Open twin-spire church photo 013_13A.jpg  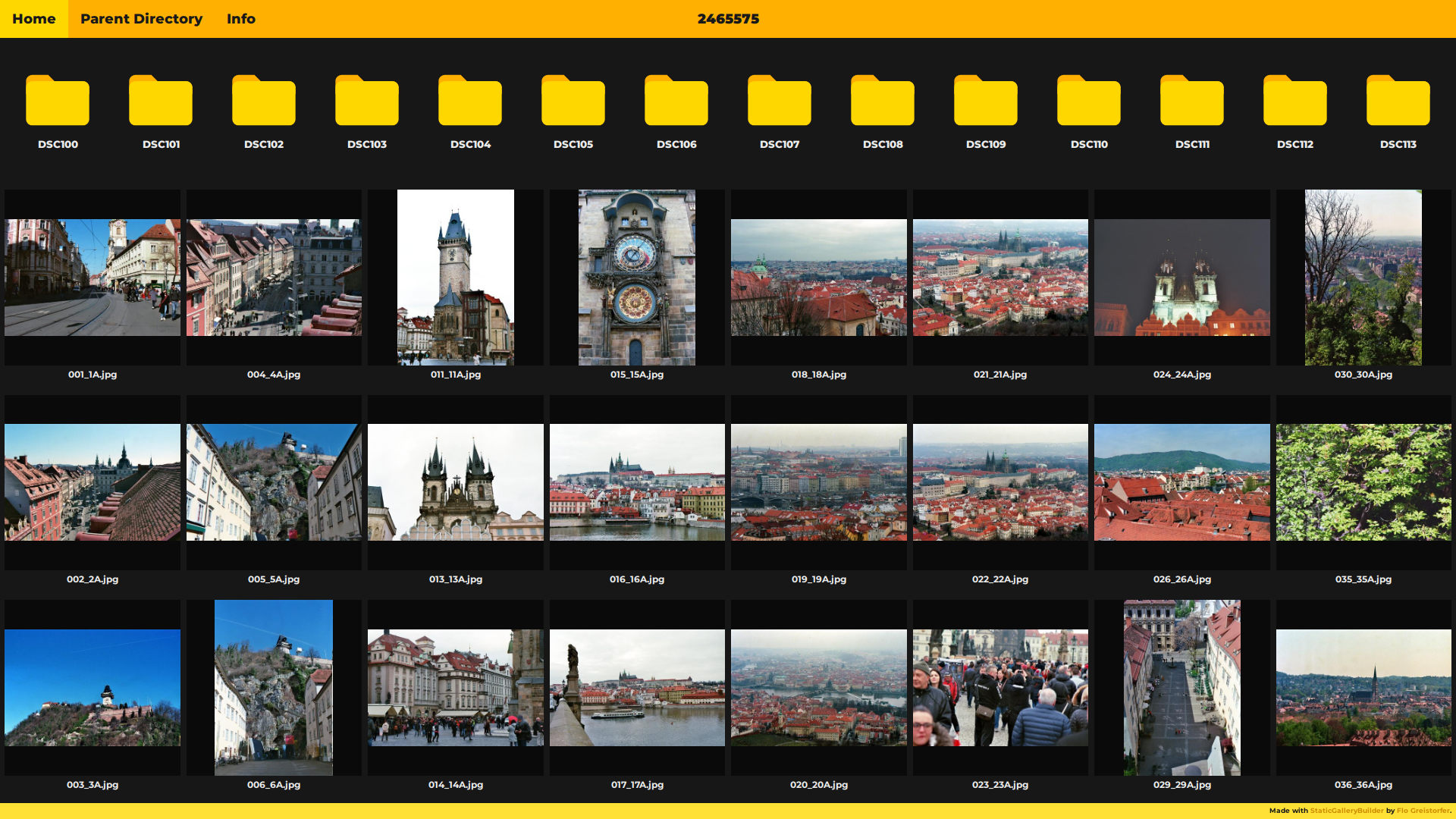[x=455, y=482]
